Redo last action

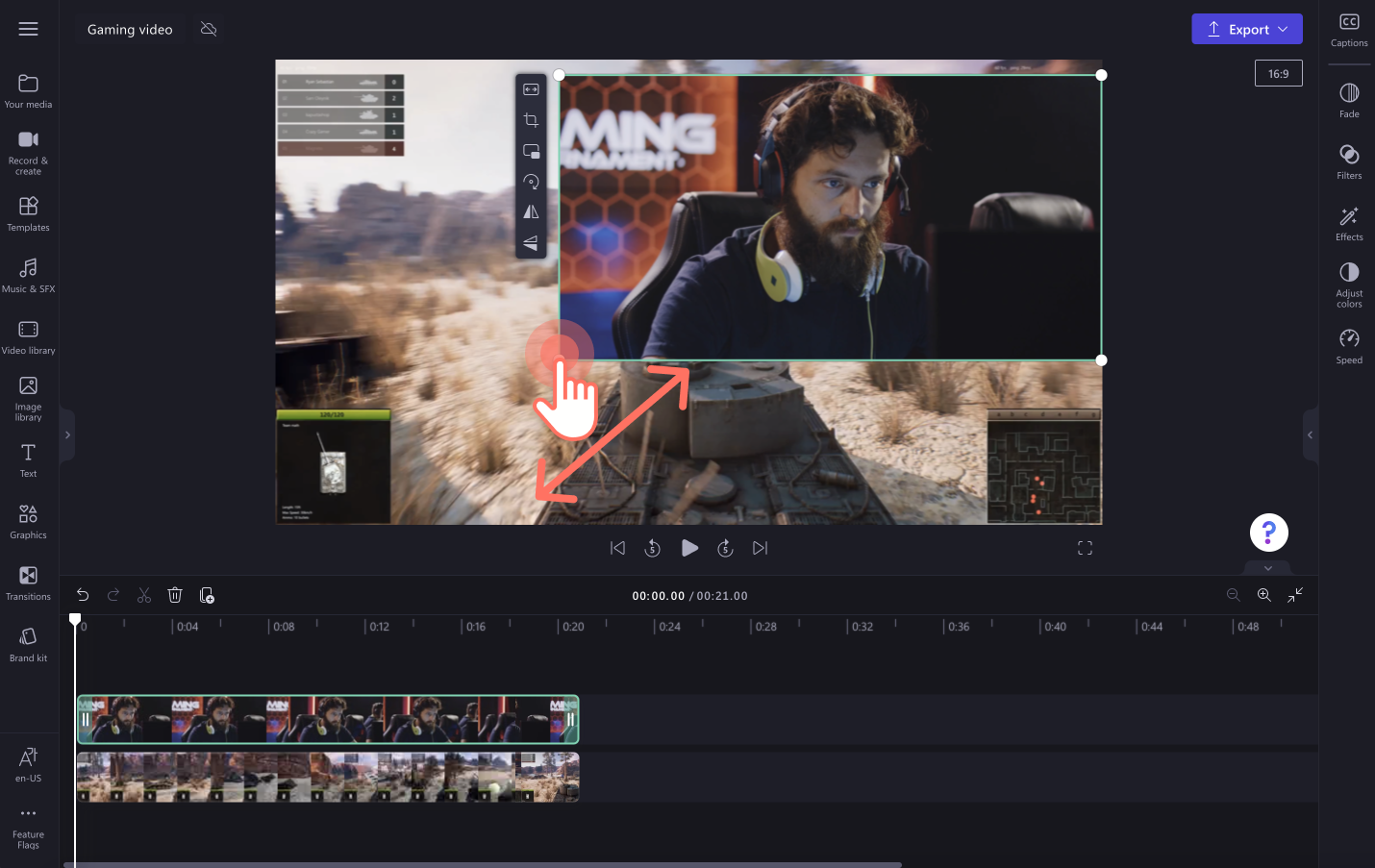click(113, 595)
